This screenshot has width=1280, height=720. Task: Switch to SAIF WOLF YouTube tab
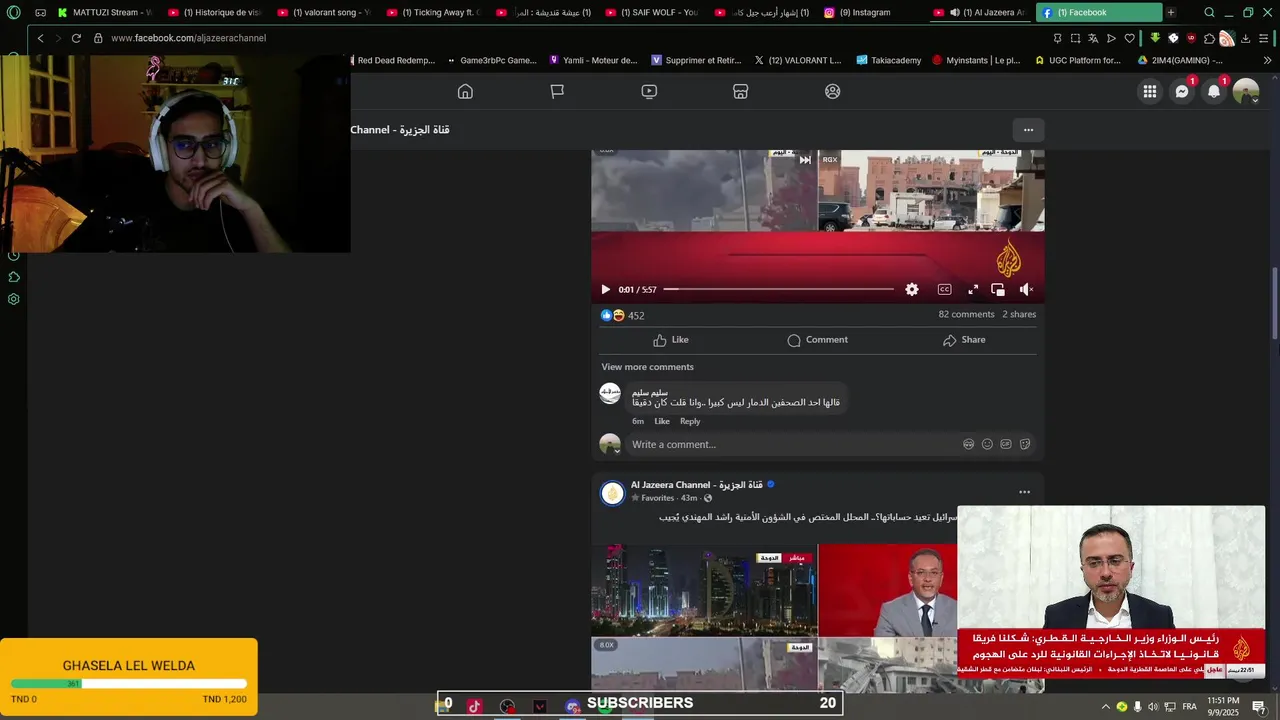(652, 13)
